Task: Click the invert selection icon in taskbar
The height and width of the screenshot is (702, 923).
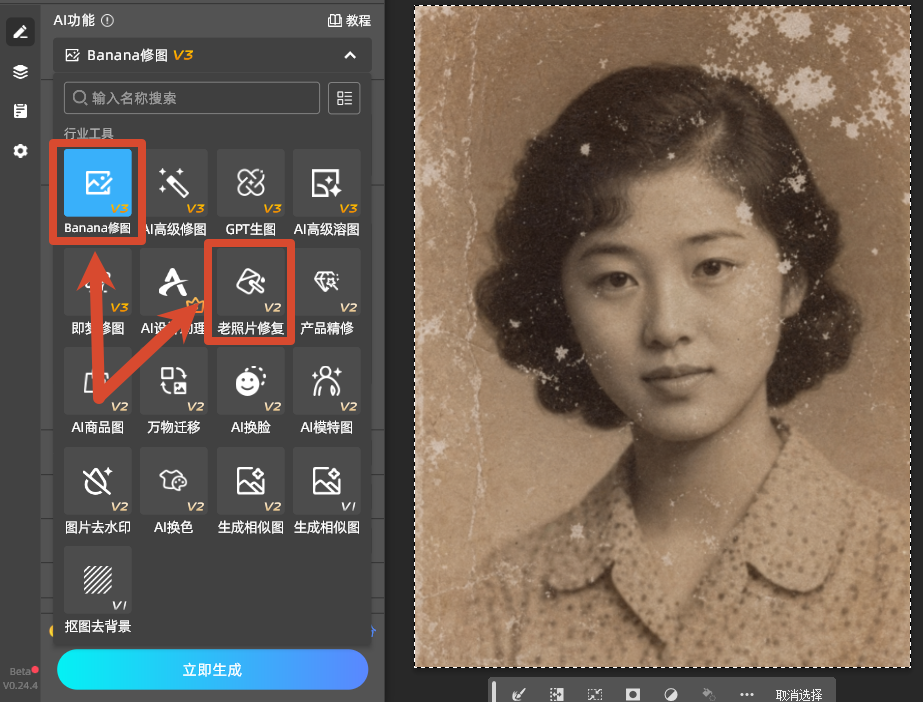Action: (556, 694)
